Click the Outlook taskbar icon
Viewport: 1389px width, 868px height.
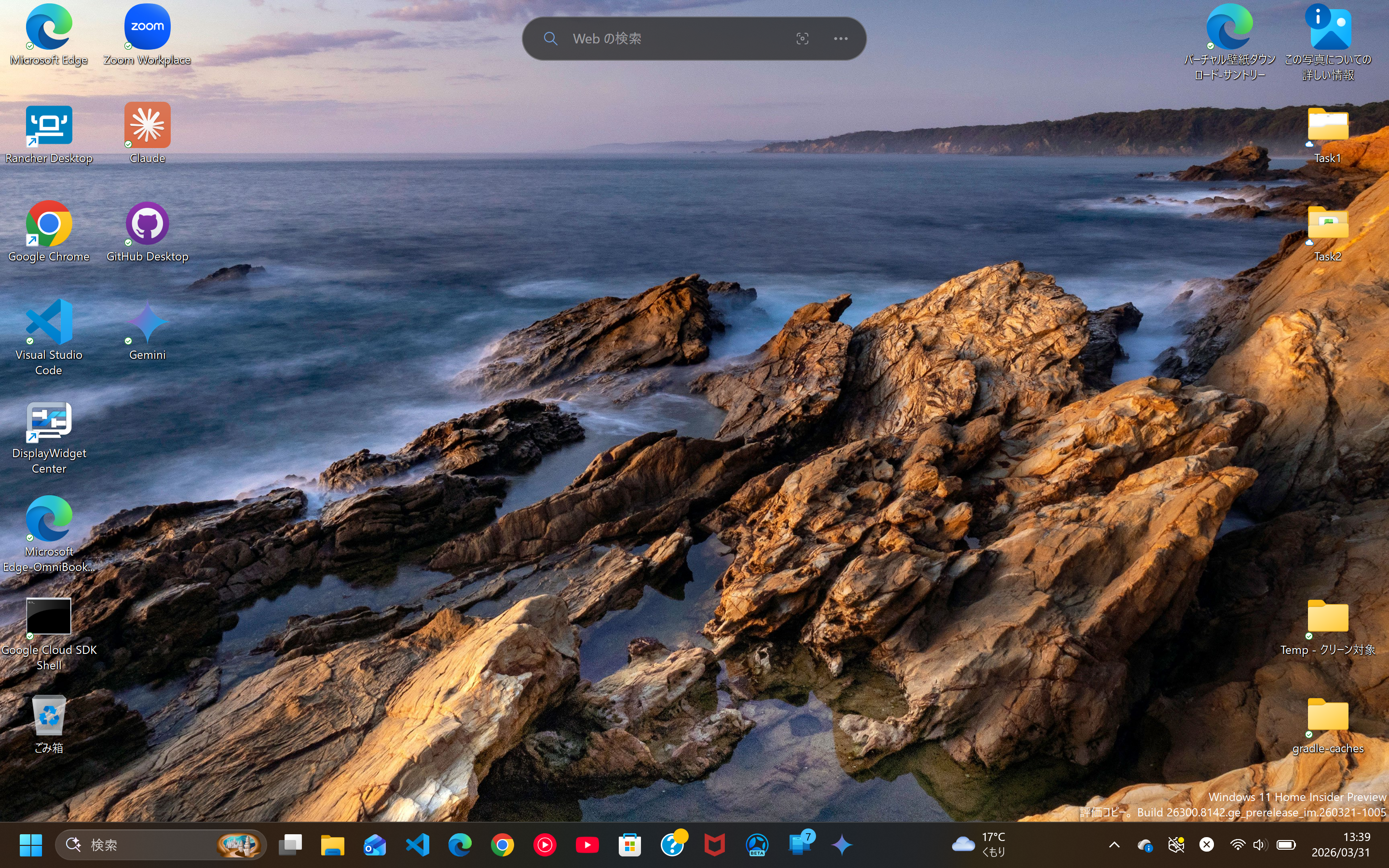(374, 844)
